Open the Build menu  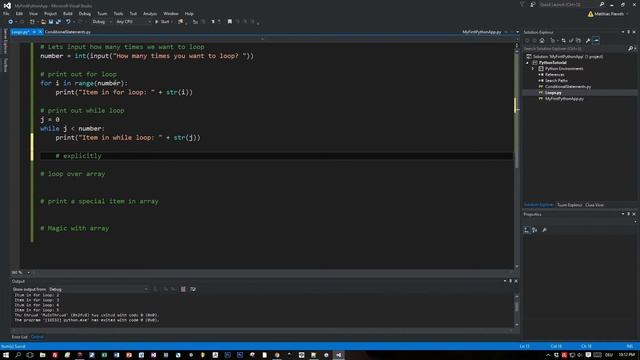click(68, 13)
